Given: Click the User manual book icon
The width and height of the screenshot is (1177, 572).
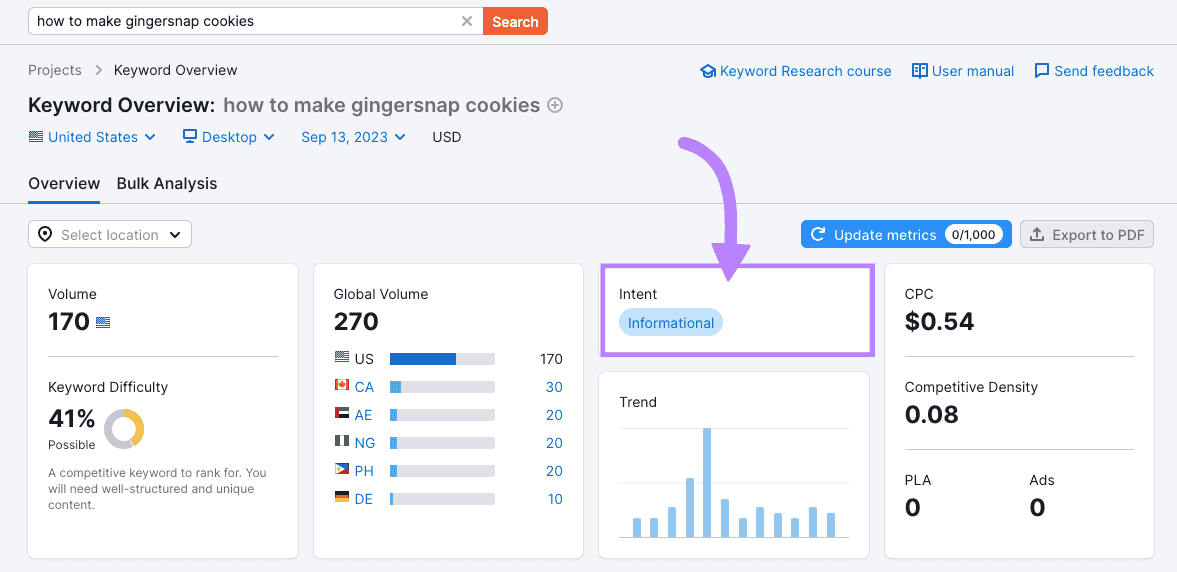Looking at the screenshot, I should point(920,71).
